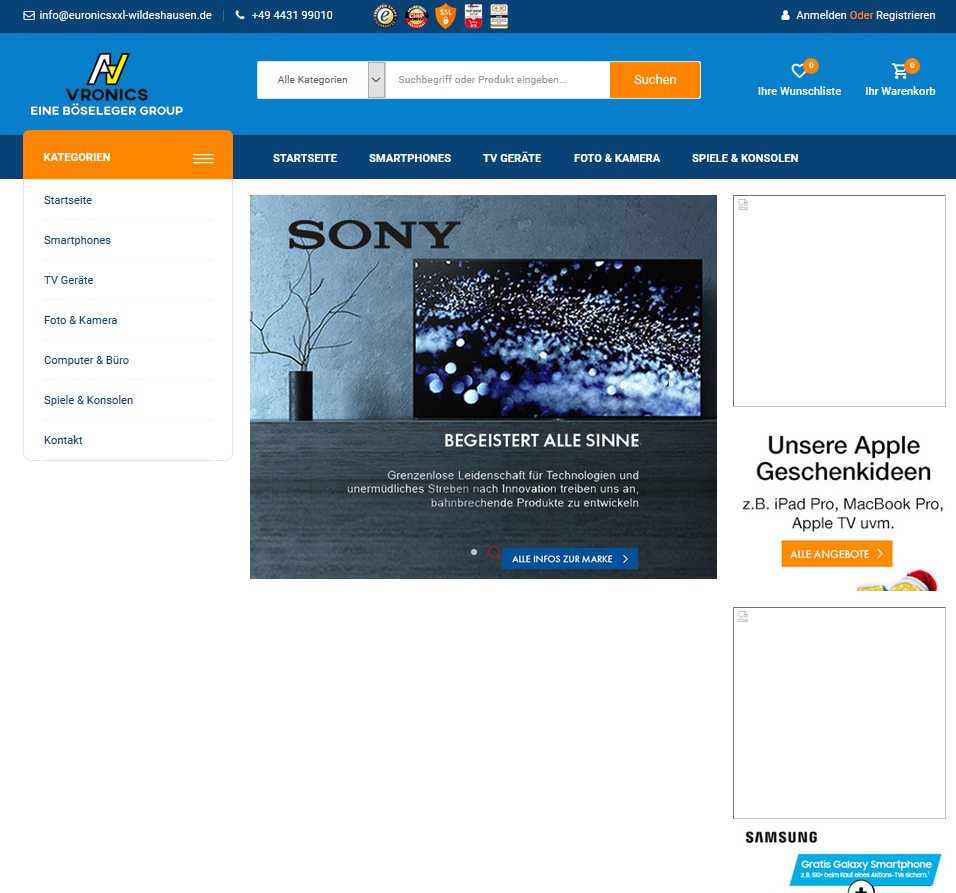Viewport: 956px width, 893px height.
Task: Collapse the Kategorien sidebar header
Action: 128,155
